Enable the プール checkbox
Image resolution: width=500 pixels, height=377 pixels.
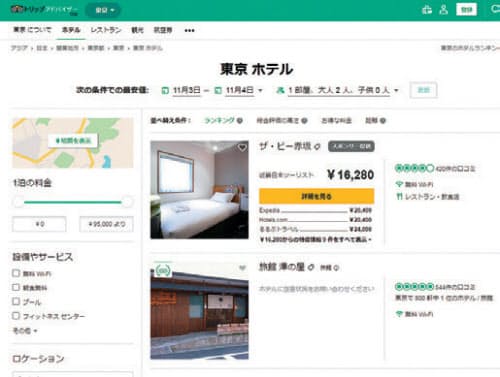(16, 301)
